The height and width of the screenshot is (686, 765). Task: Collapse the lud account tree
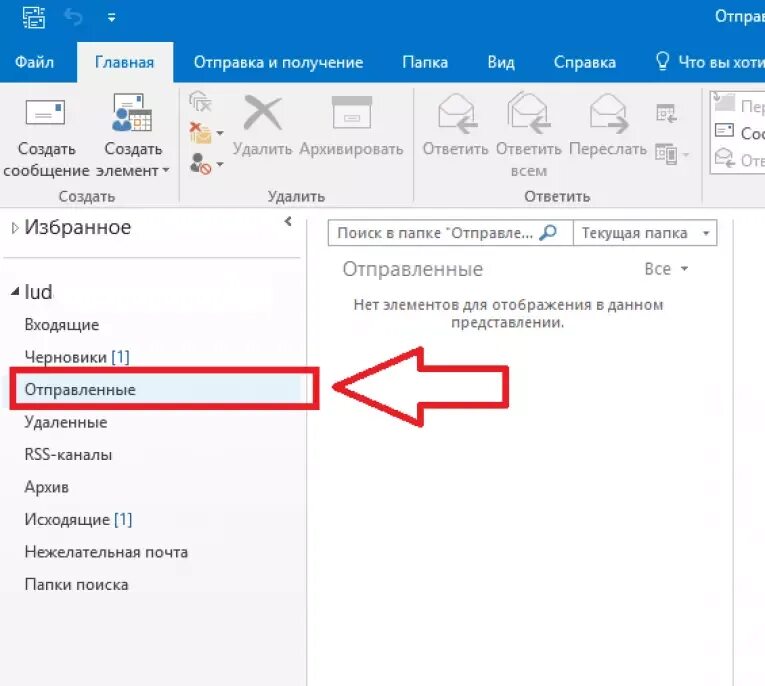click(15, 292)
